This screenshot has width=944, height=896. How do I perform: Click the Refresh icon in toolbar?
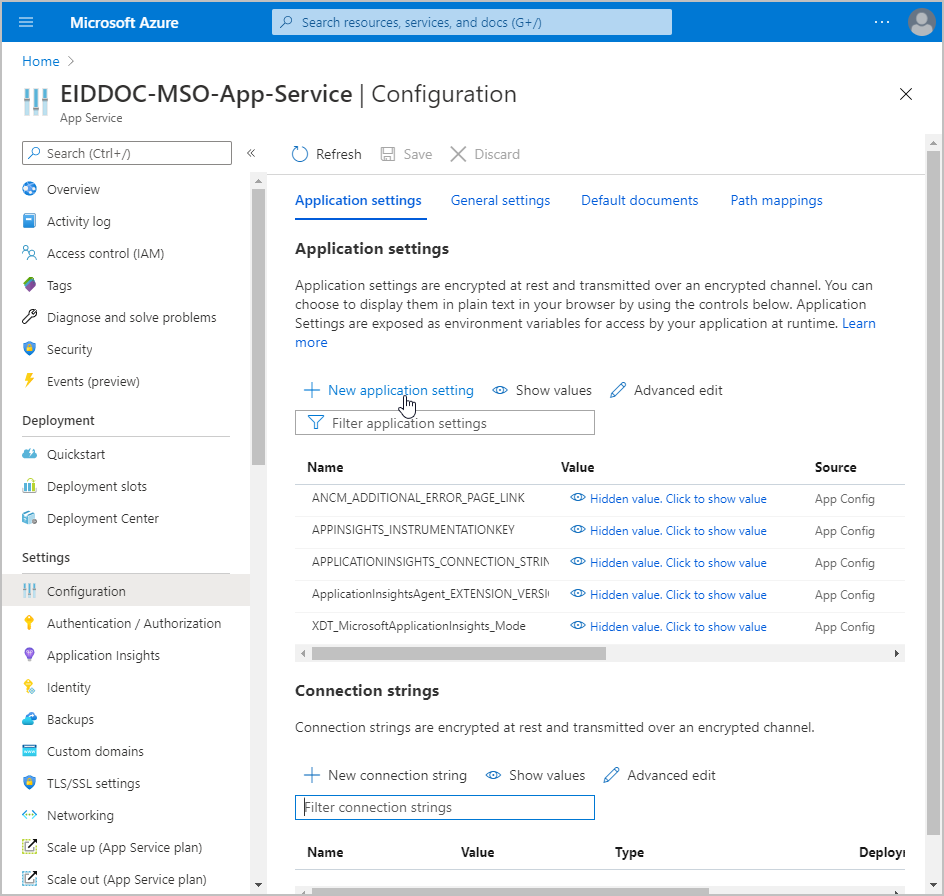(300, 154)
